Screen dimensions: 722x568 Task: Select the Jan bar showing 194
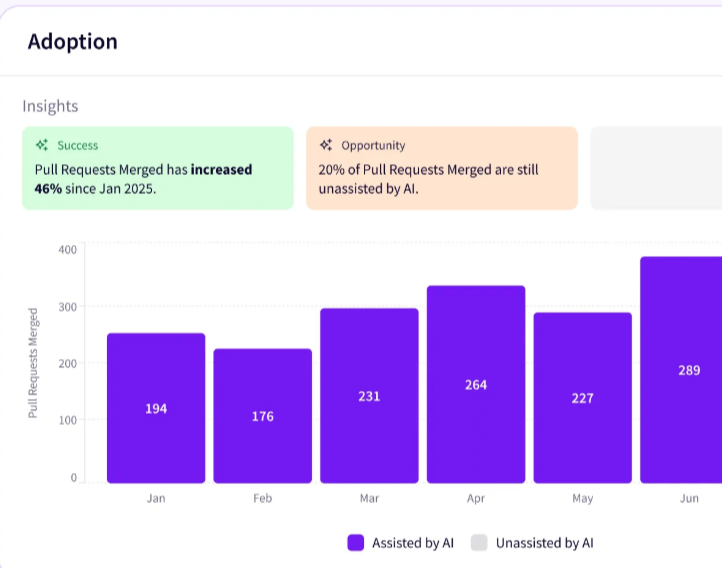click(x=156, y=408)
